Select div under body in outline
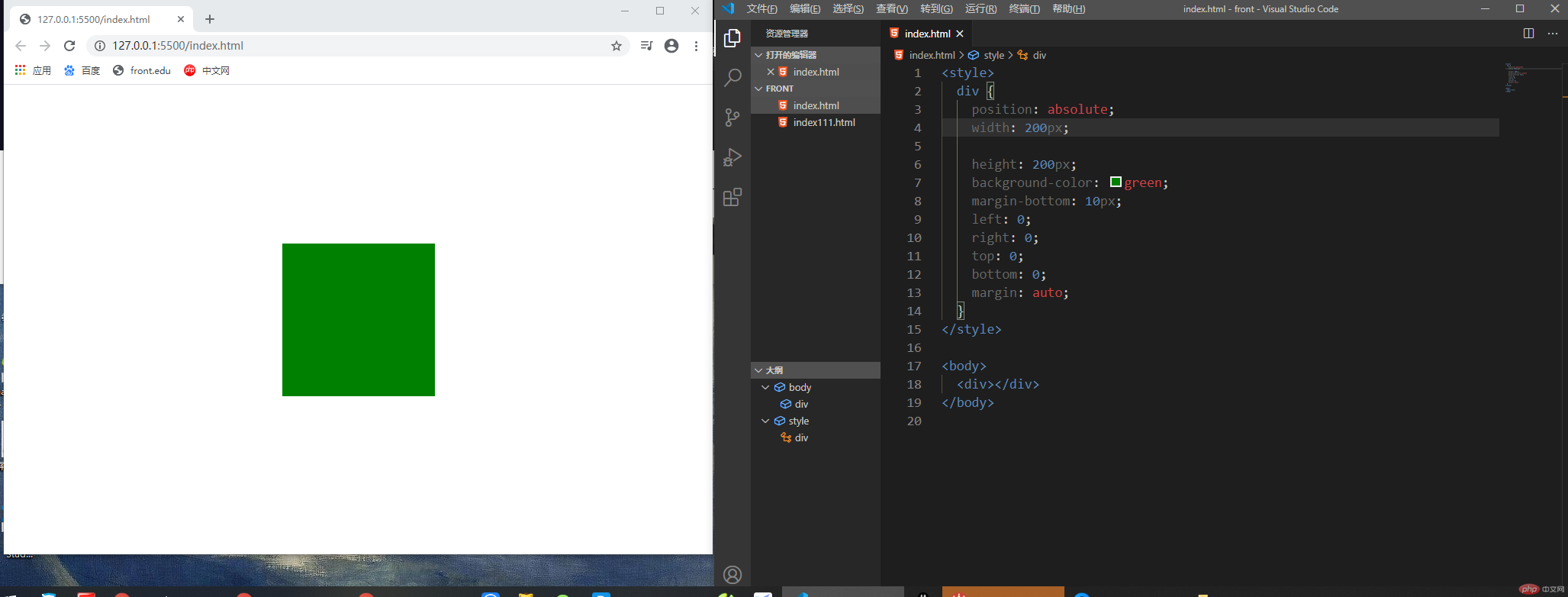This screenshot has height=597, width=1568. coord(816,404)
